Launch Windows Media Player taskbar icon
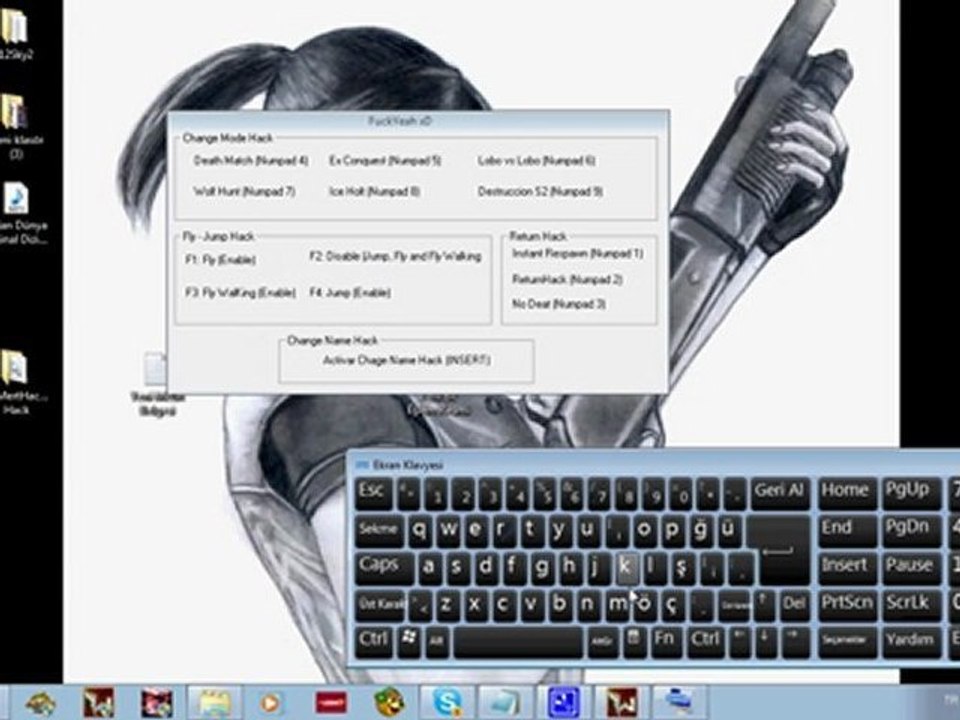This screenshot has width=960, height=720. click(270, 702)
